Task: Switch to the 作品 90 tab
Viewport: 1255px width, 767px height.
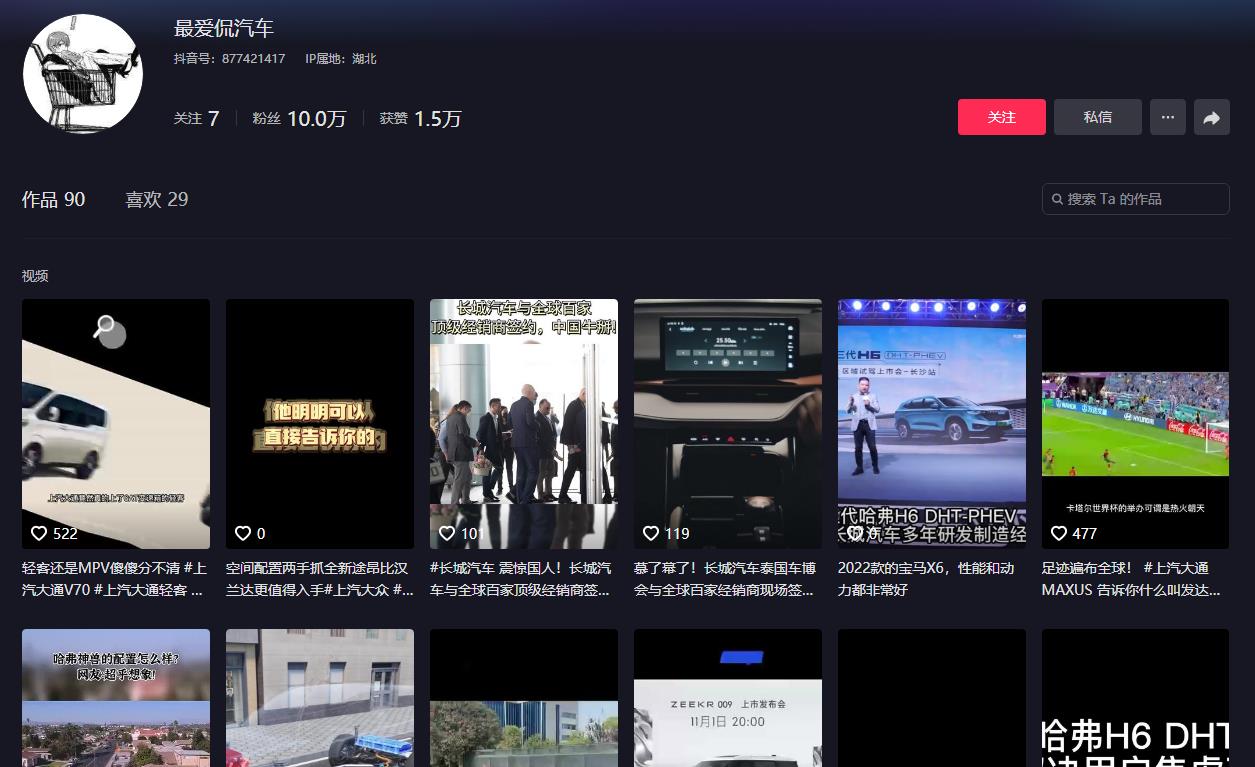Action: coord(54,199)
